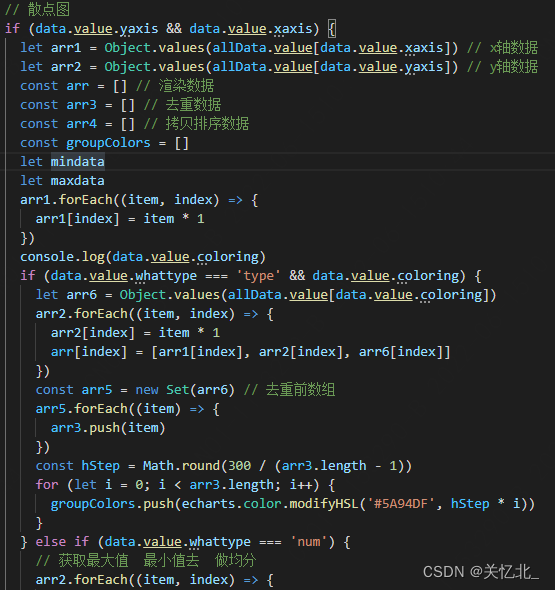555x590 pixels.
Task: Click the 'for' keyword of the loop
Action: pyautogui.click(x=47, y=485)
